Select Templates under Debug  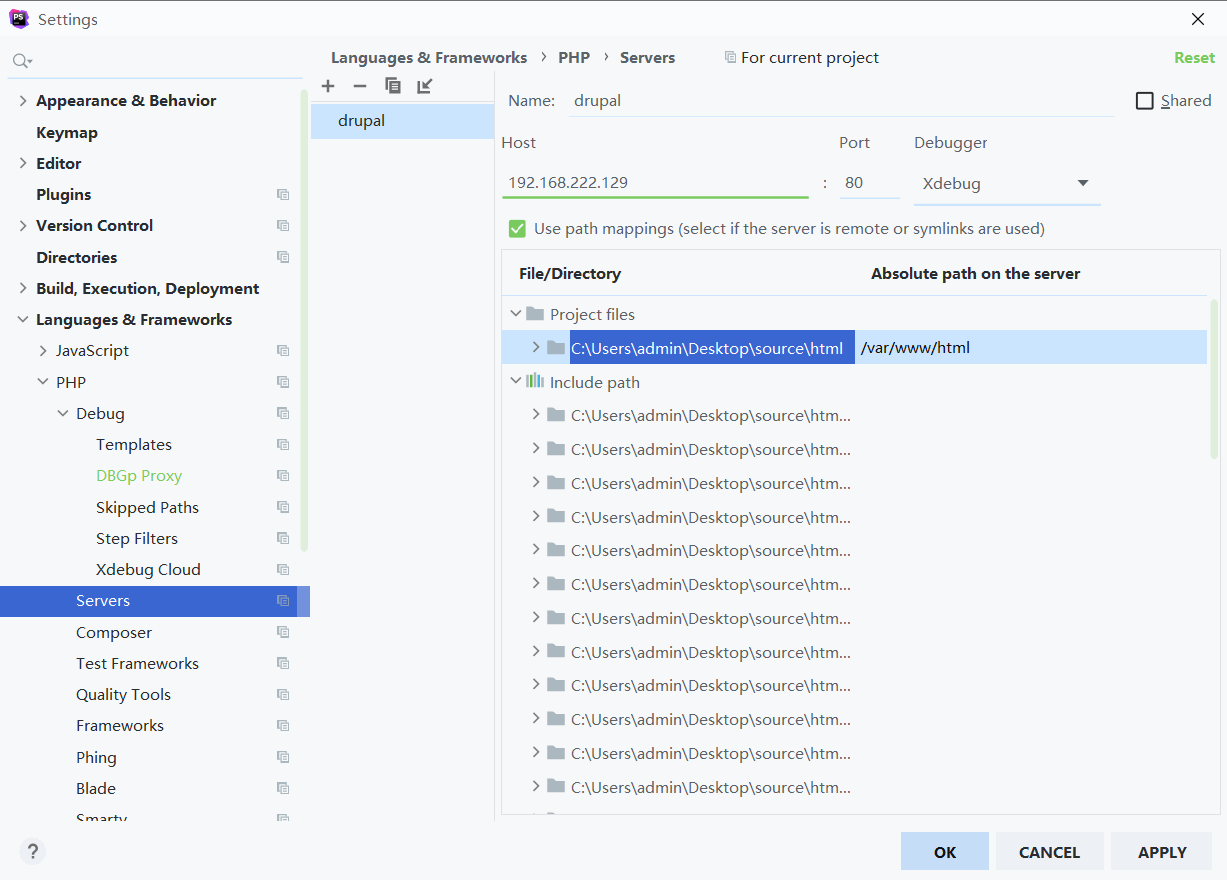pyautogui.click(x=134, y=445)
